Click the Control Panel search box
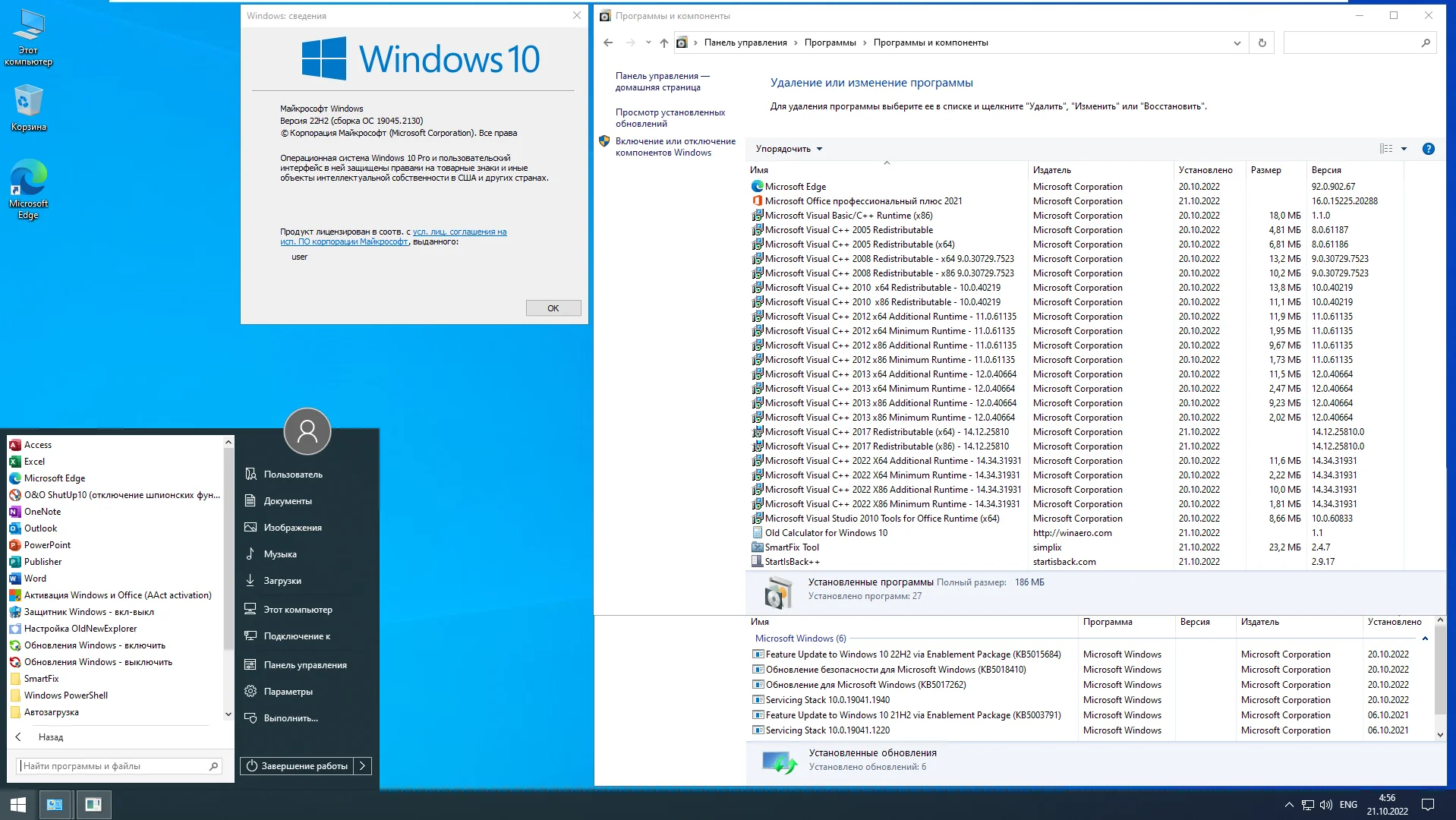1456x820 pixels. (1361, 43)
